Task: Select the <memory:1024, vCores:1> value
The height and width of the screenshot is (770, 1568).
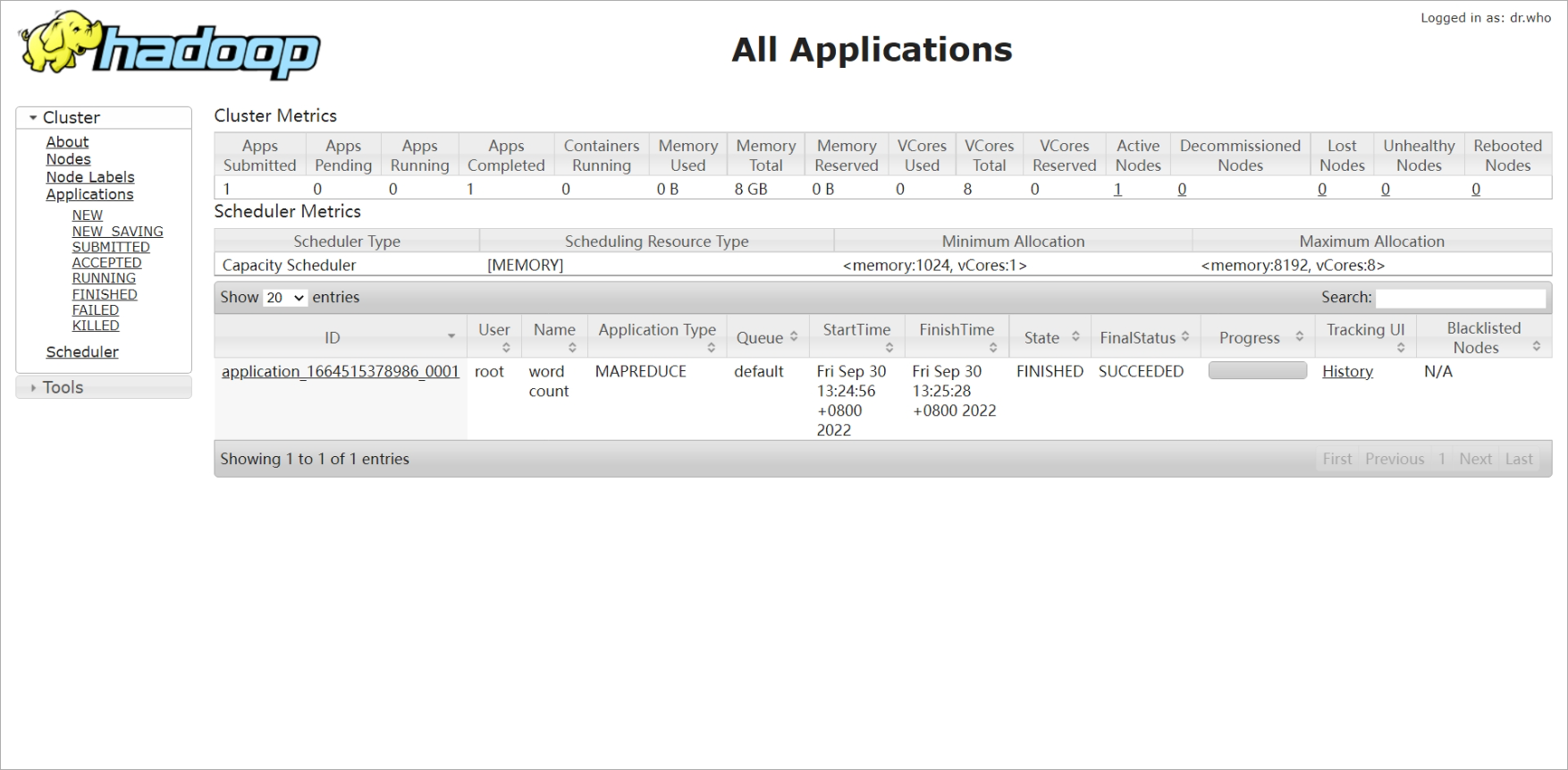Action: click(935, 266)
